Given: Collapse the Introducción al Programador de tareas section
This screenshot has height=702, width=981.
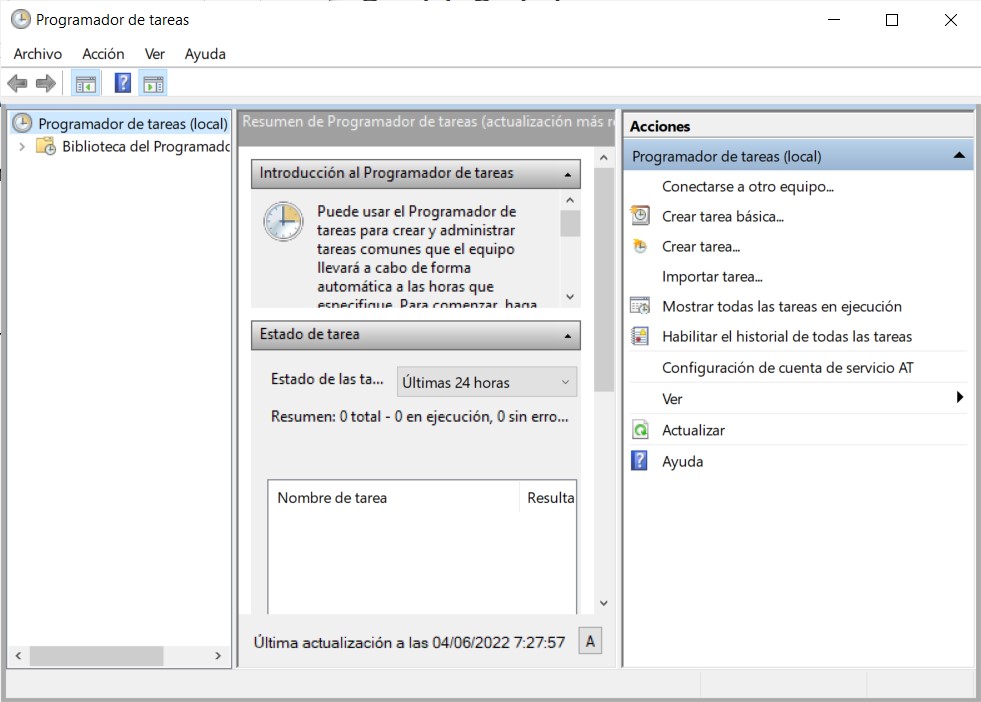Looking at the screenshot, I should pos(568,174).
